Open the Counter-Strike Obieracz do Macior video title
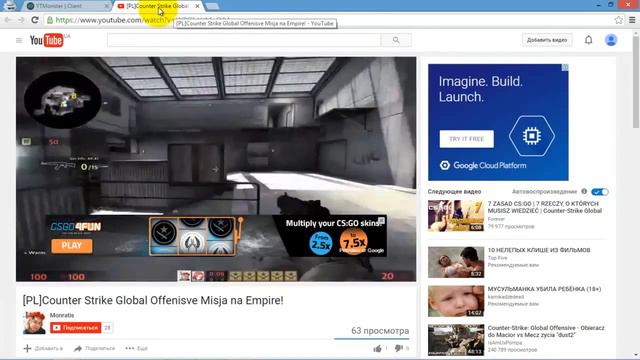This screenshot has width=640, height=360. (546, 331)
